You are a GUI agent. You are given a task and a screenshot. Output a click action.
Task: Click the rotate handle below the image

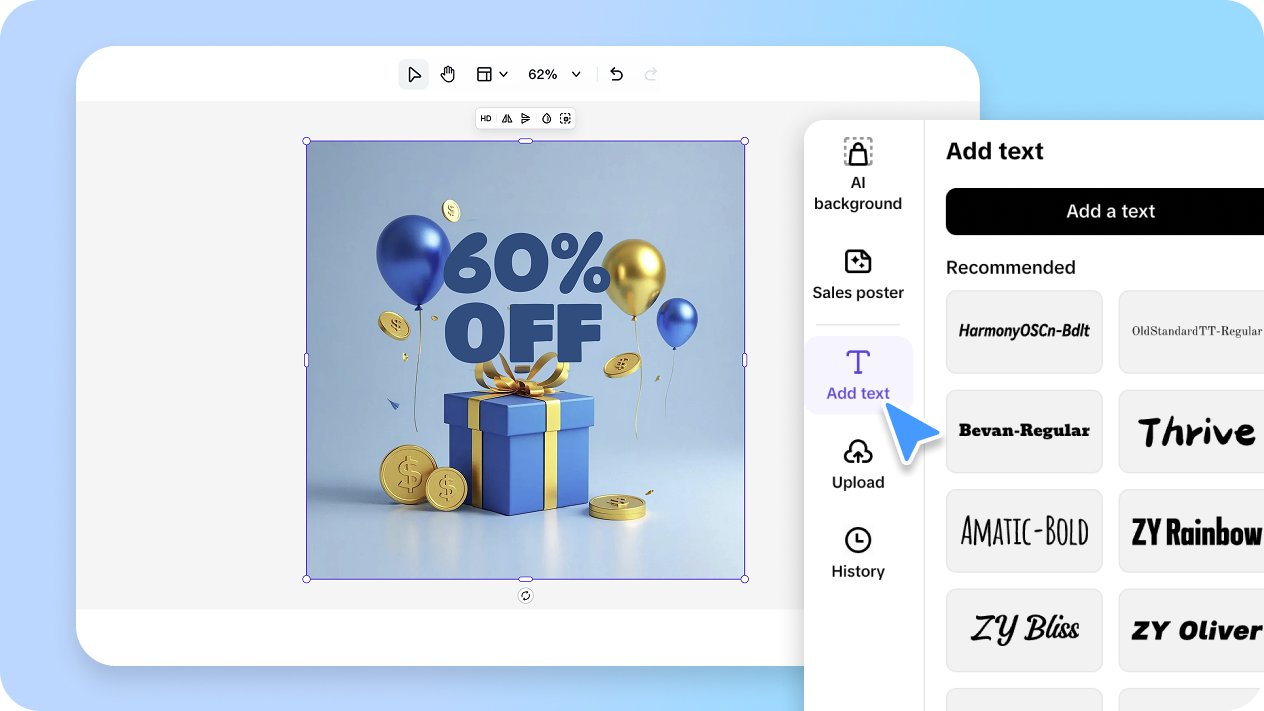[525, 596]
